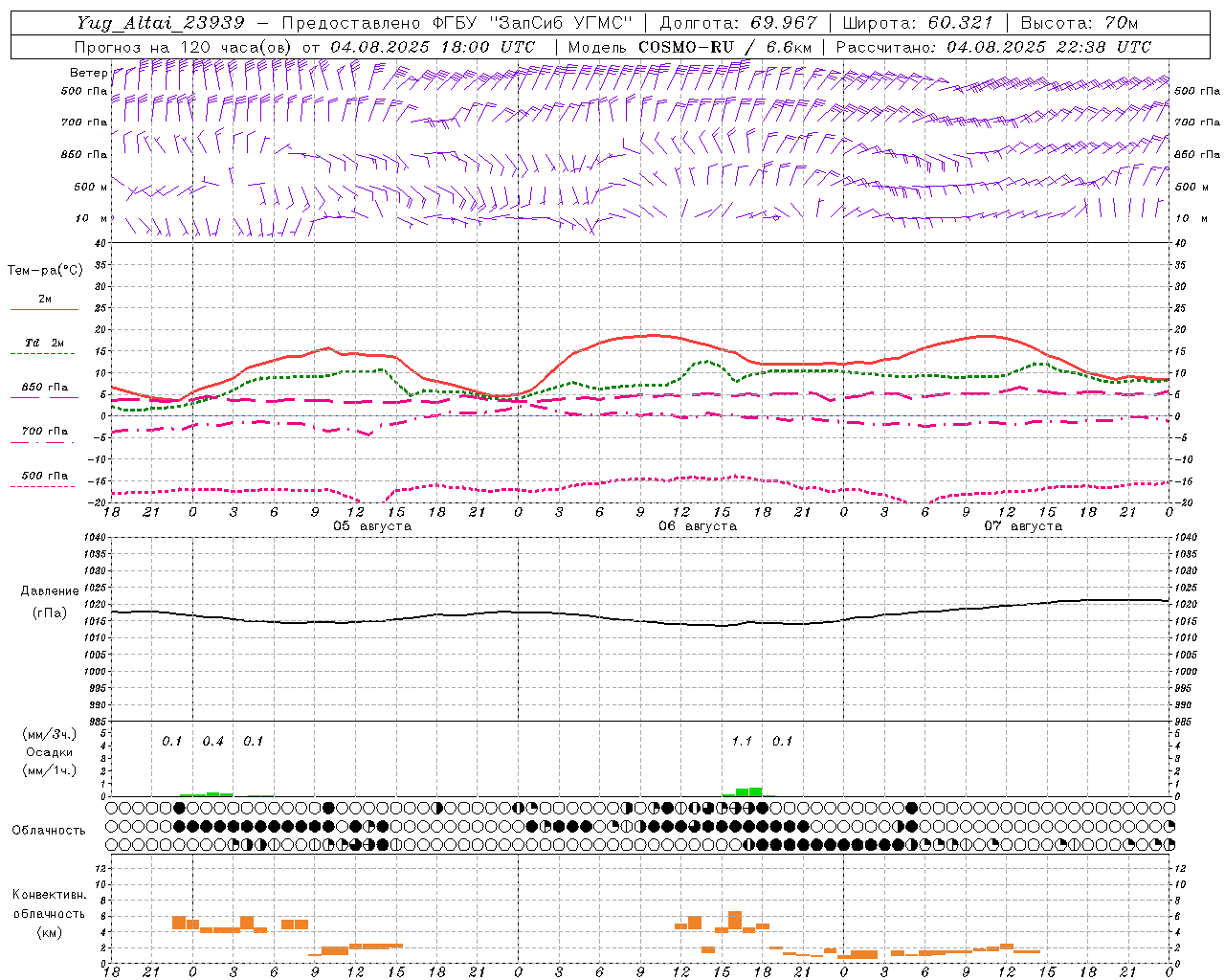Select the Модель COSMO-RU / 6.6км text
The image size is (1225, 980).
pyautogui.click(x=690, y=47)
